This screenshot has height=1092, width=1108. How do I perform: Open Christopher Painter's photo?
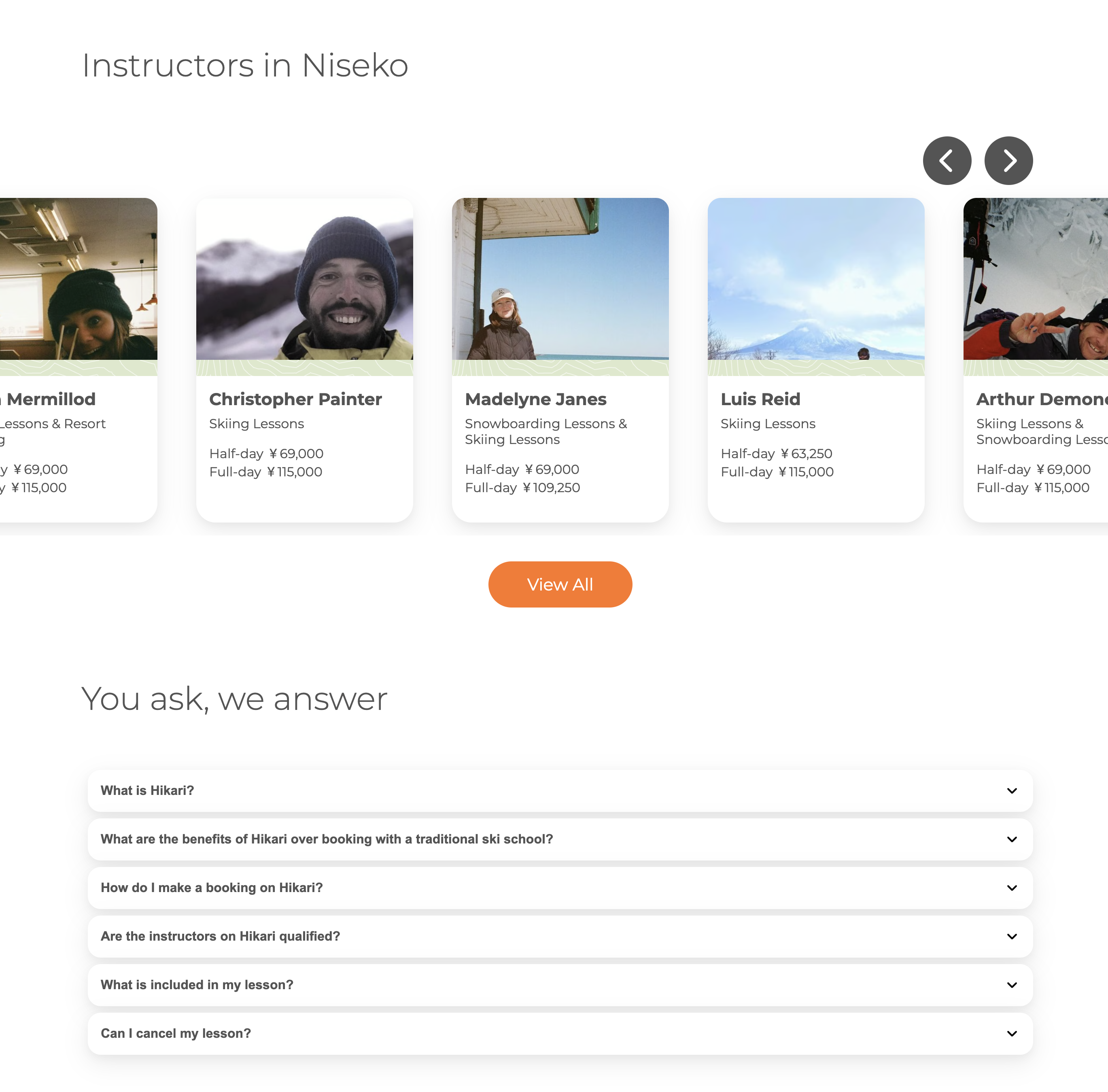[x=305, y=279]
